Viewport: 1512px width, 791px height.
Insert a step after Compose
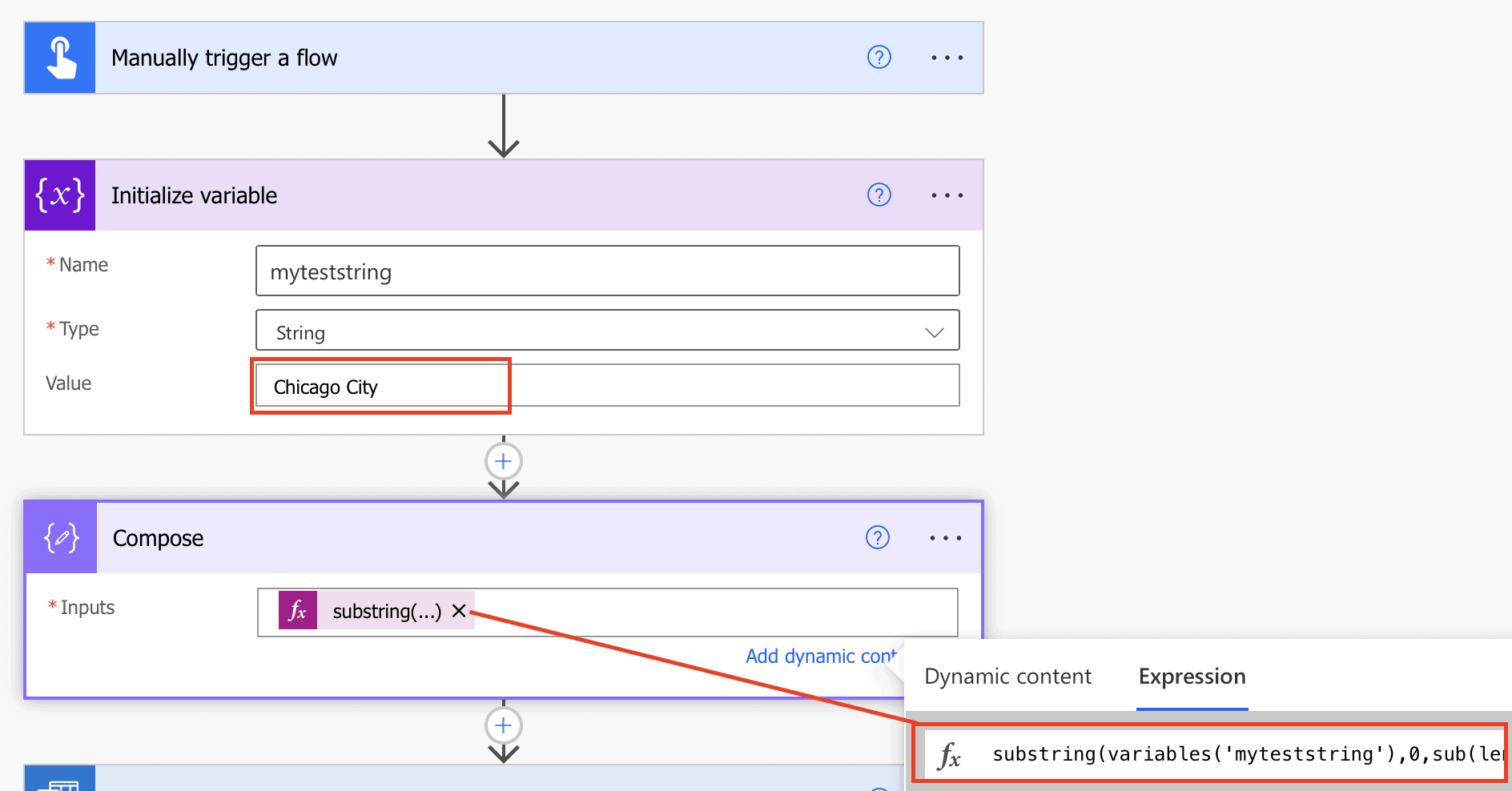pos(503,725)
